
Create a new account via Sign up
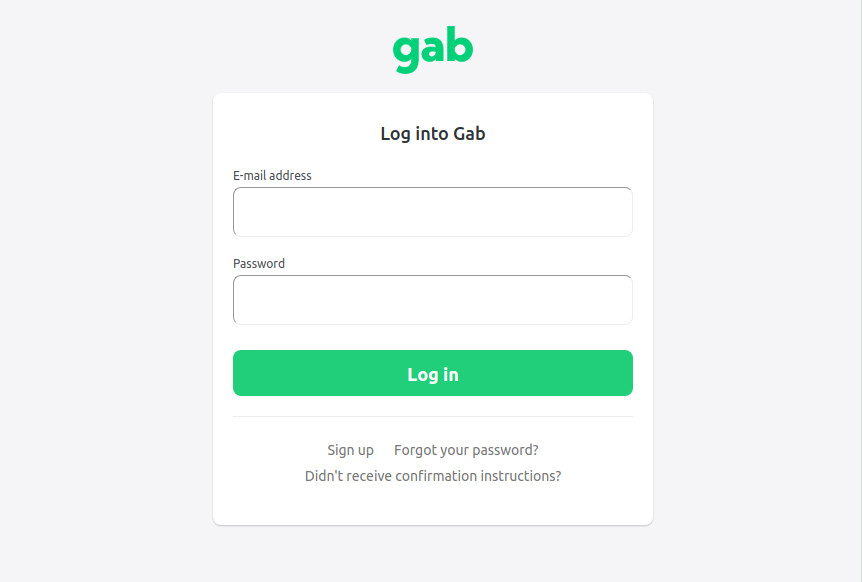pos(350,450)
